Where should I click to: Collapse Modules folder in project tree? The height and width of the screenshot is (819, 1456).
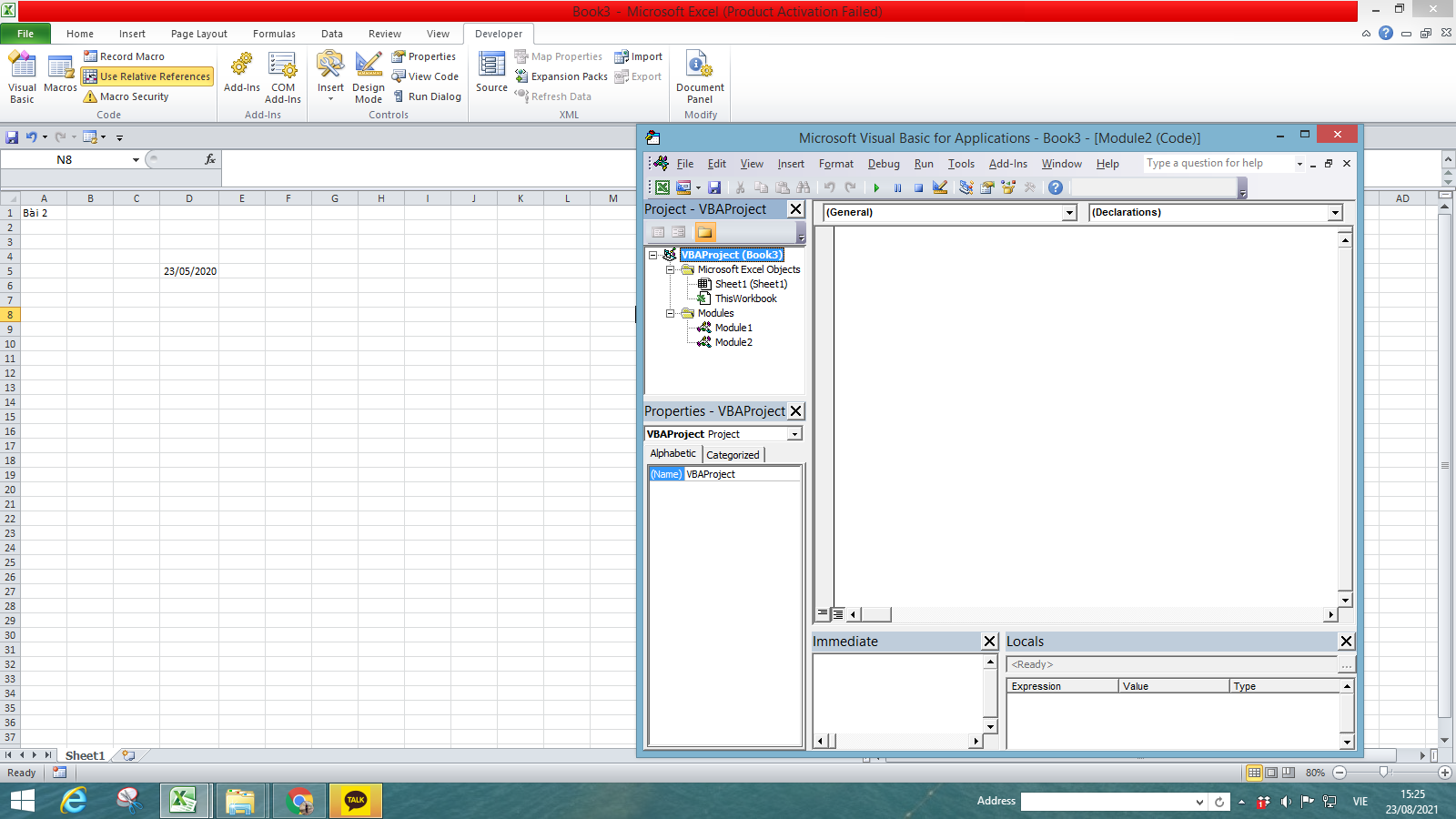(671, 313)
